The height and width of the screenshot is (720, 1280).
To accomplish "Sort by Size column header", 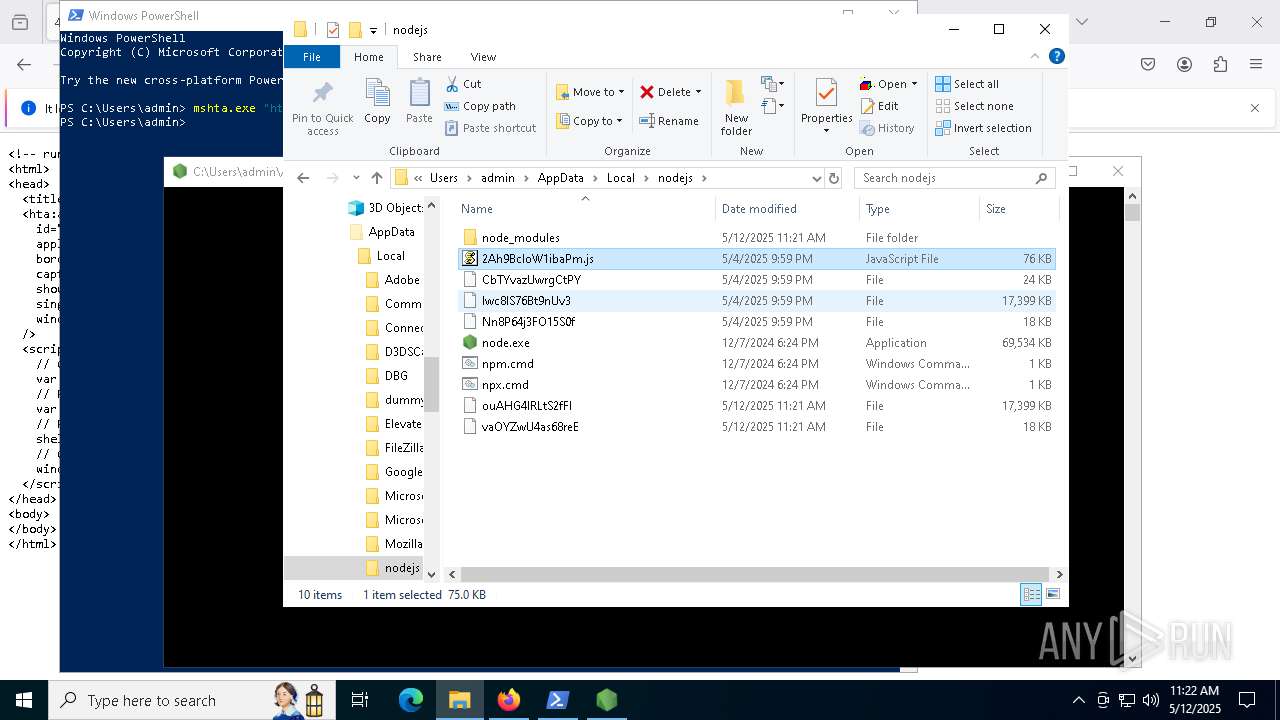I will coord(1018,209).
